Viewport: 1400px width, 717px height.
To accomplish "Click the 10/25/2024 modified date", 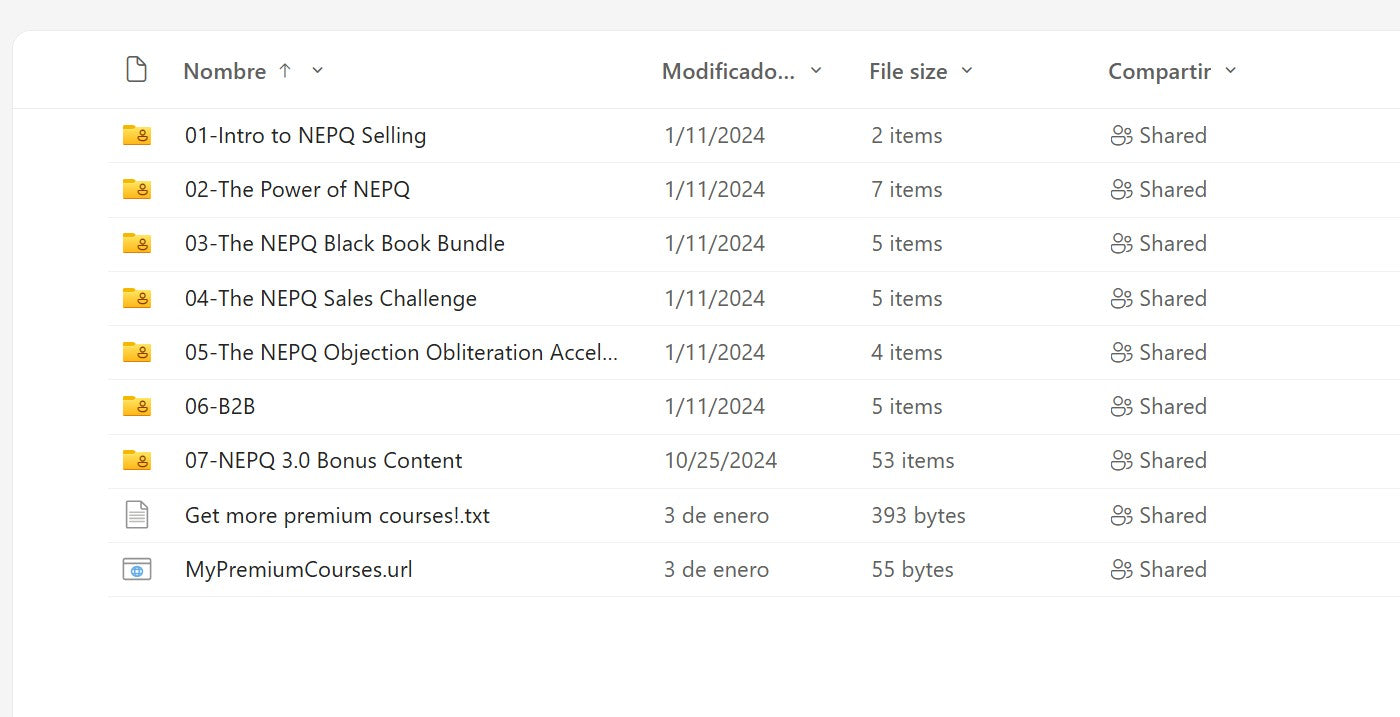I will pyautogui.click(x=721, y=460).
